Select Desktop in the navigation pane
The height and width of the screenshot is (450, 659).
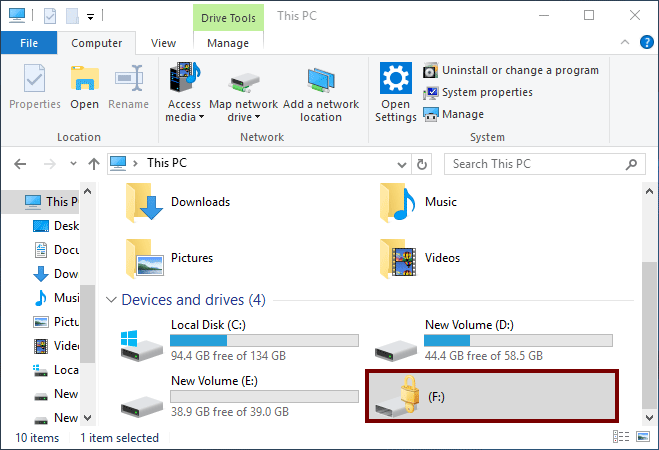pos(55,226)
